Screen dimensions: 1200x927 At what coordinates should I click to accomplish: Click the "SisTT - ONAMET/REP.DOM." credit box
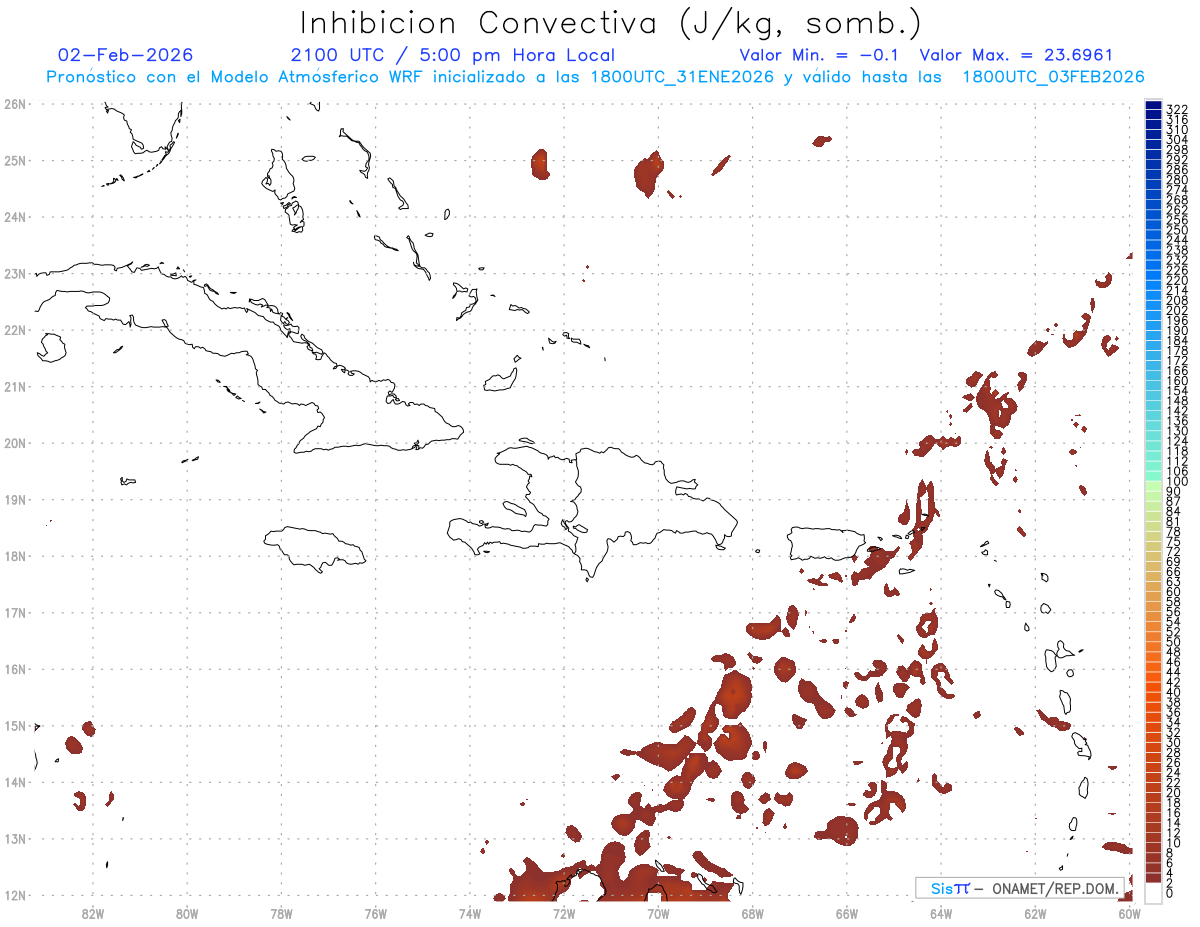point(1018,888)
